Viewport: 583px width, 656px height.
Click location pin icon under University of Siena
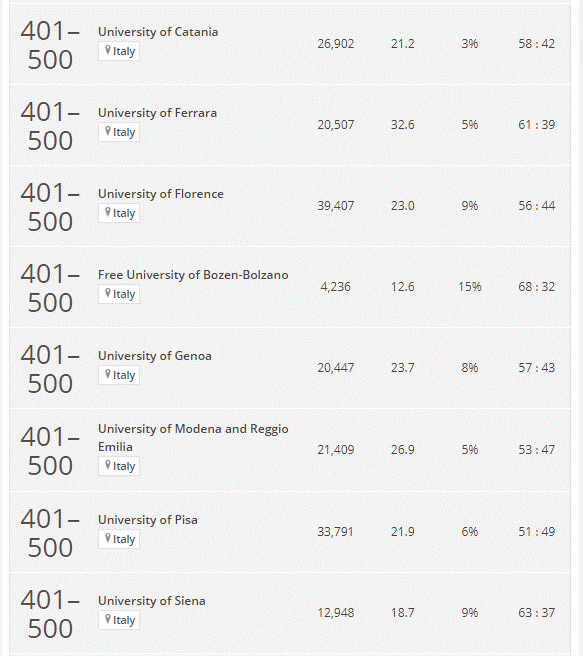(x=107, y=619)
